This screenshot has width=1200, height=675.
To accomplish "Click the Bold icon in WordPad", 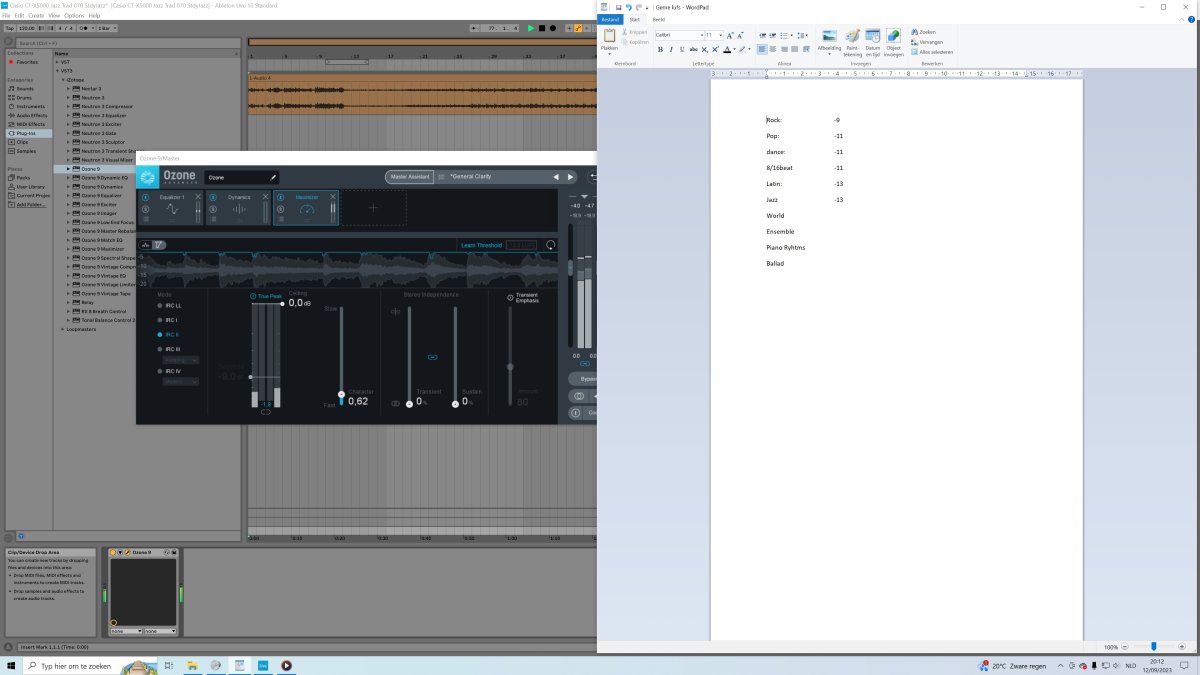I will pyautogui.click(x=660, y=49).
